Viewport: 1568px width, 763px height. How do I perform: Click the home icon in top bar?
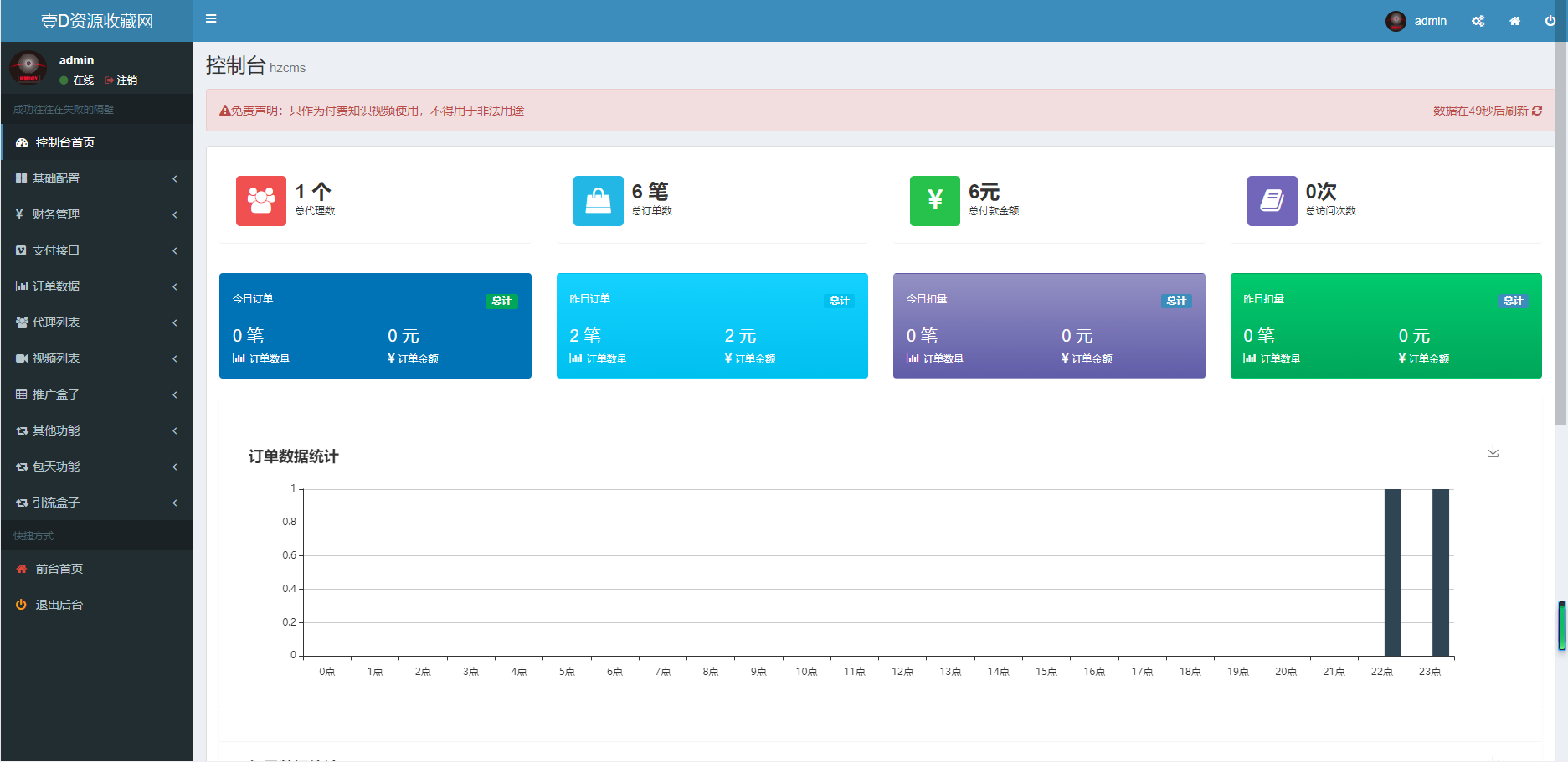(1514, 21)
